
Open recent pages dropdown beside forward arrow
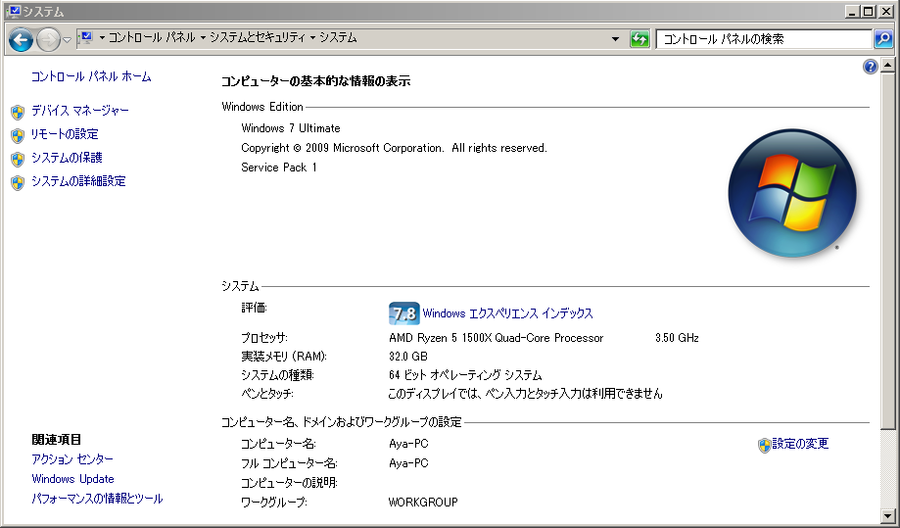[x=67, y=40]
